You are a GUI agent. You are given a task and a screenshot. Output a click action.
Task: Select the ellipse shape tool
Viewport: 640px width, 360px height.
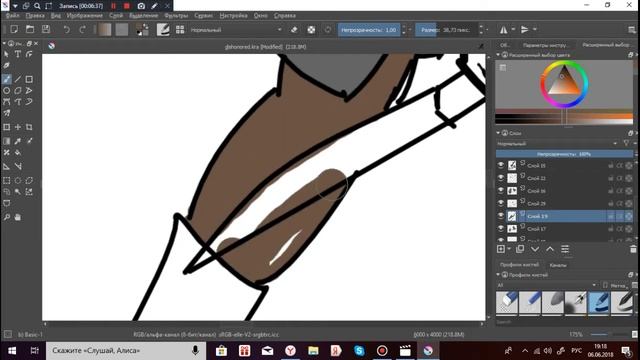[7, 91]
